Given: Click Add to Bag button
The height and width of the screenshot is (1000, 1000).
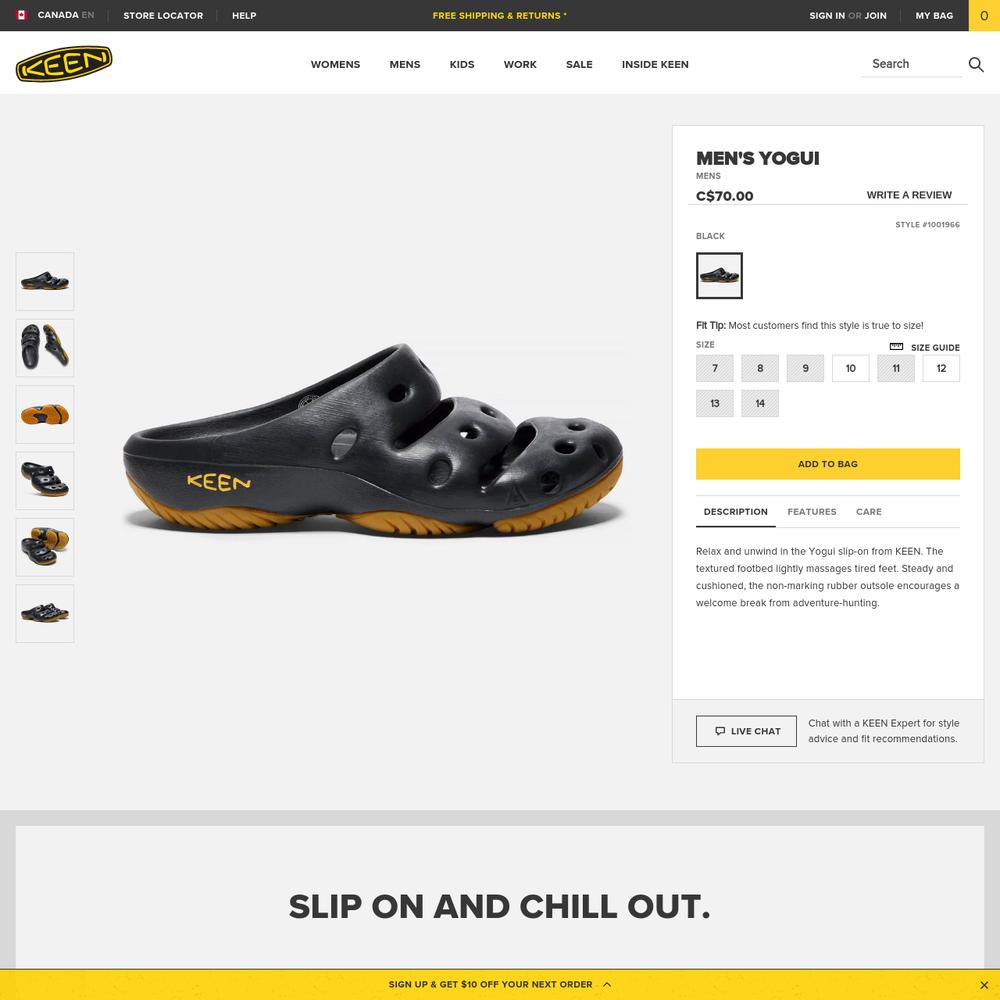Looking at the screenshot, I should pos(827,464).
